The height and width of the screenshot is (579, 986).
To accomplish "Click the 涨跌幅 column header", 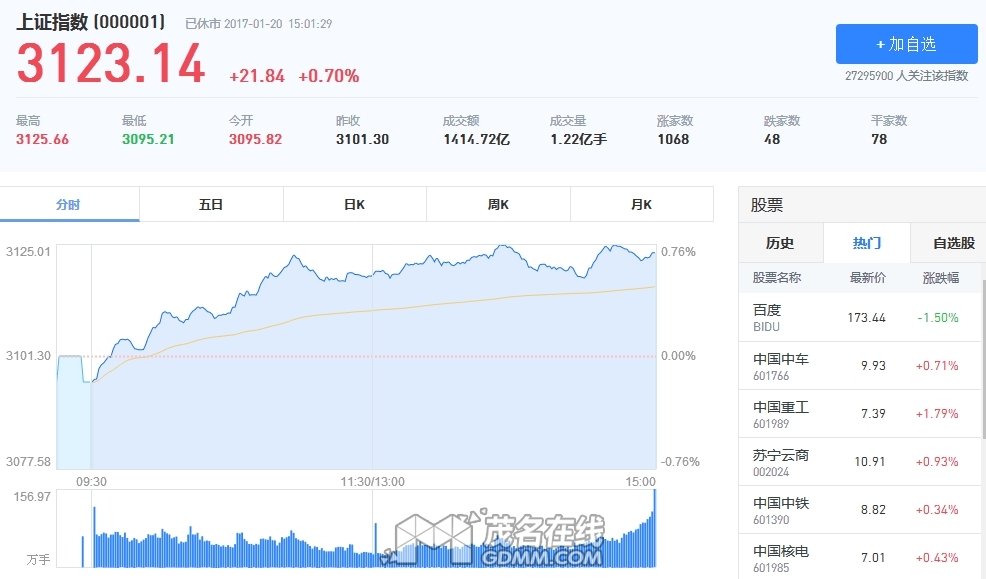I will [x=940, y=278].
